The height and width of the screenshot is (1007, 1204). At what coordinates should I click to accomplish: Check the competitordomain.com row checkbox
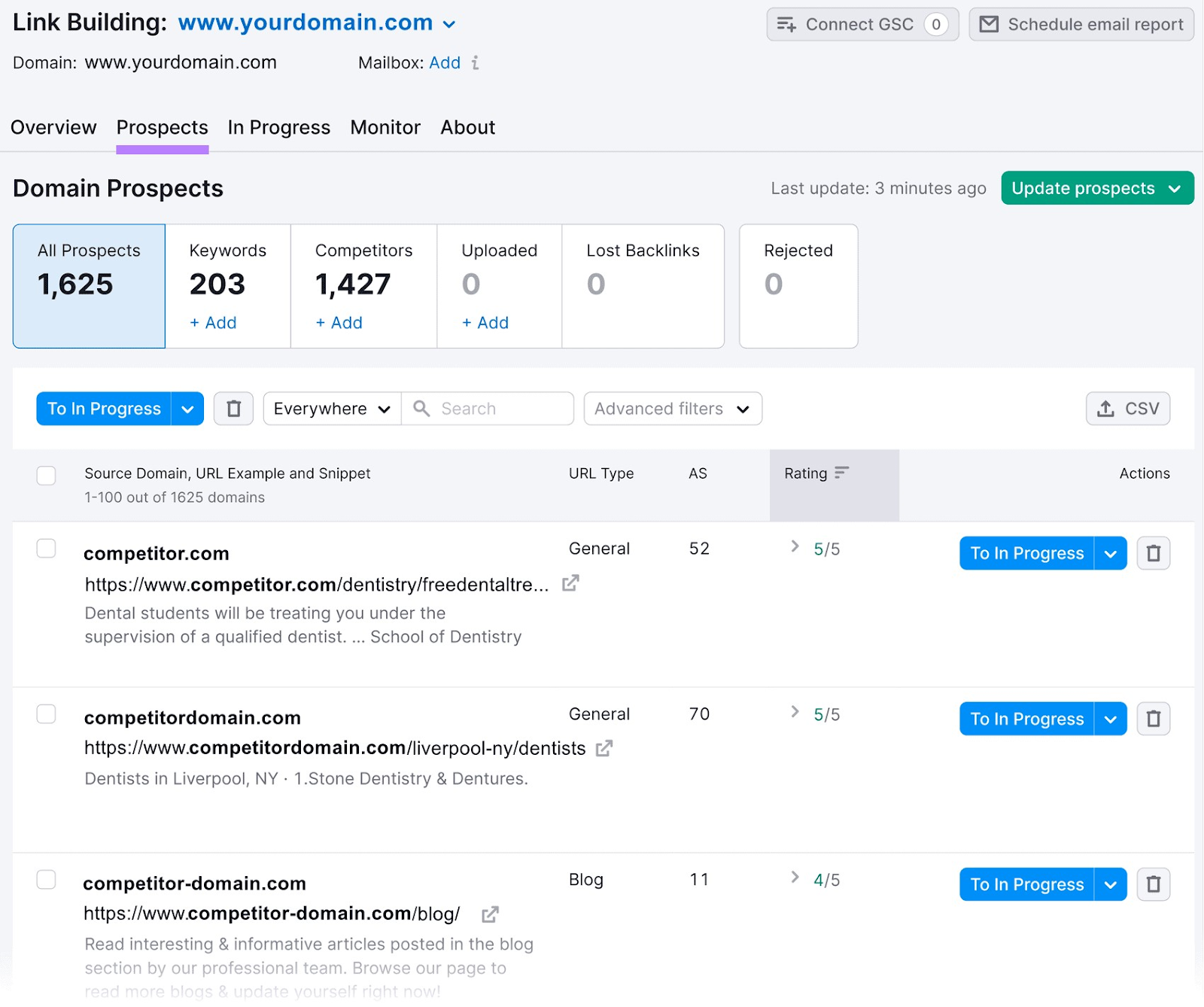[46, 713]
